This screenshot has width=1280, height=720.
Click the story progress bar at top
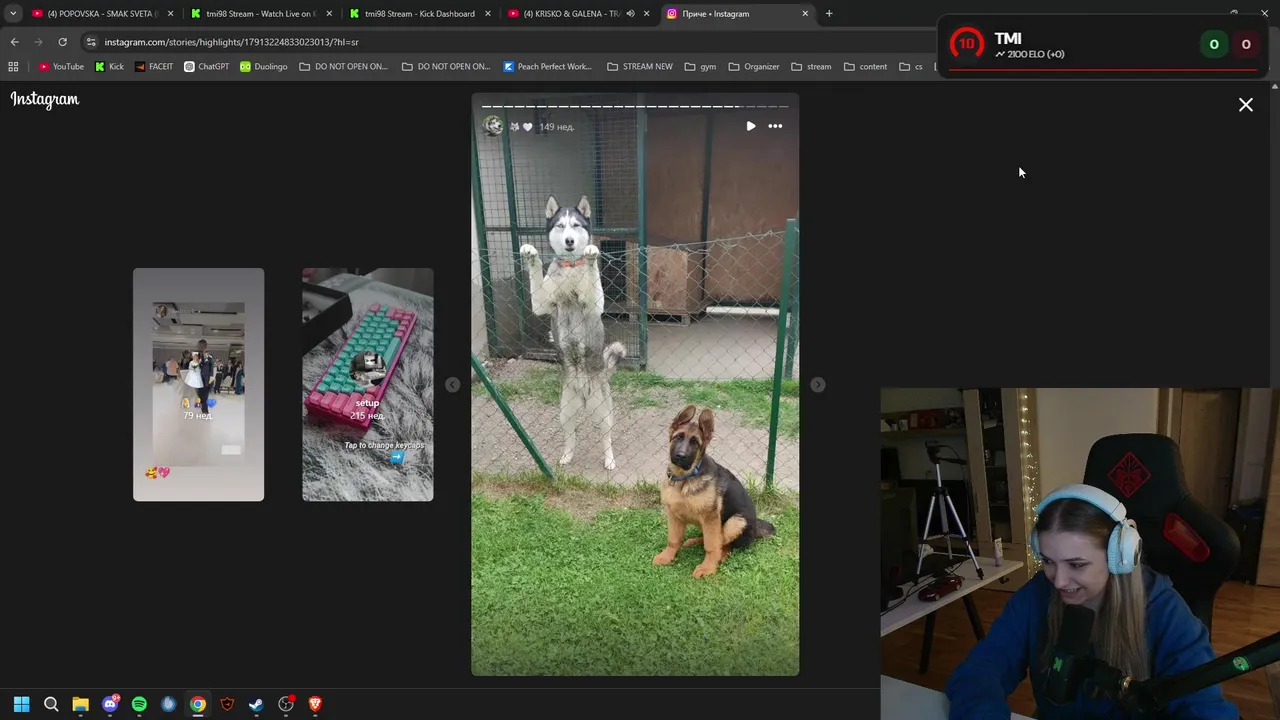point(635,106)
